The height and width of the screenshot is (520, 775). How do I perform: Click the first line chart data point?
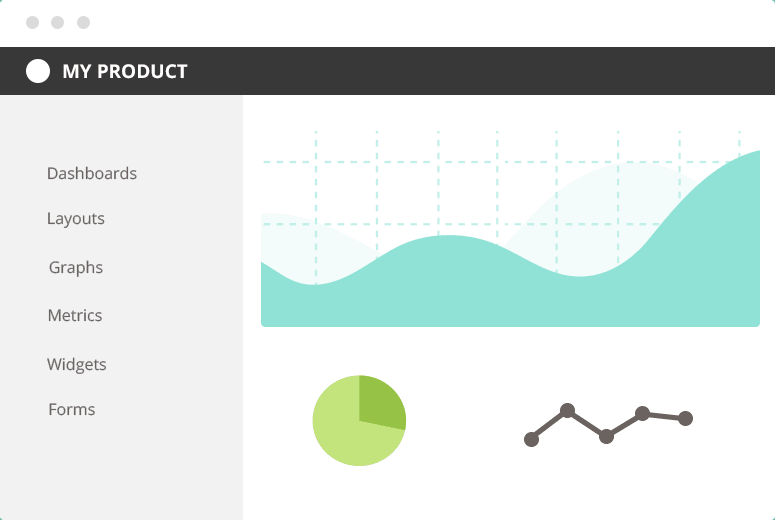[x=531, y=439]
